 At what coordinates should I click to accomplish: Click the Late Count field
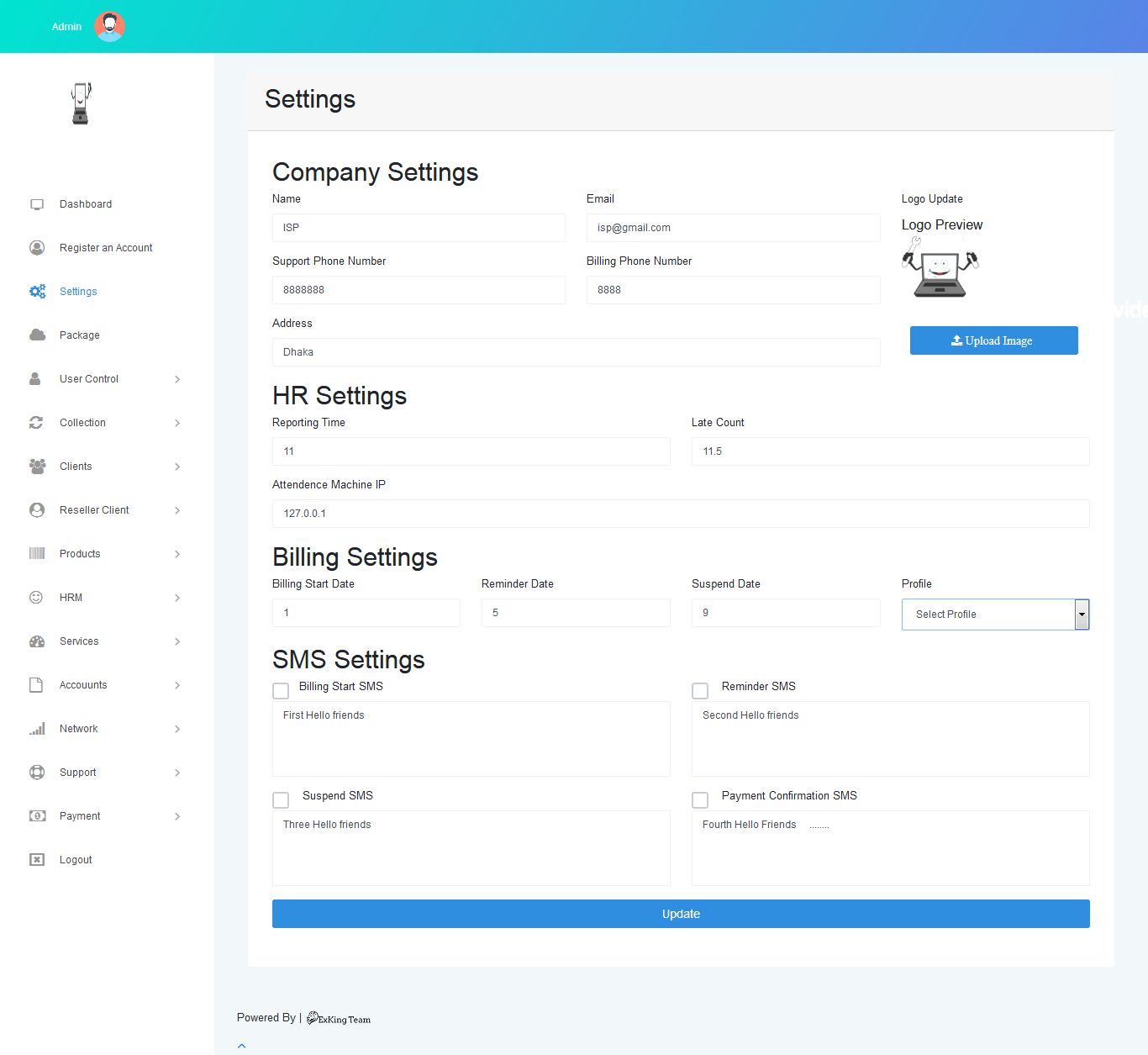pyautogui.click(x=891, y=451)
